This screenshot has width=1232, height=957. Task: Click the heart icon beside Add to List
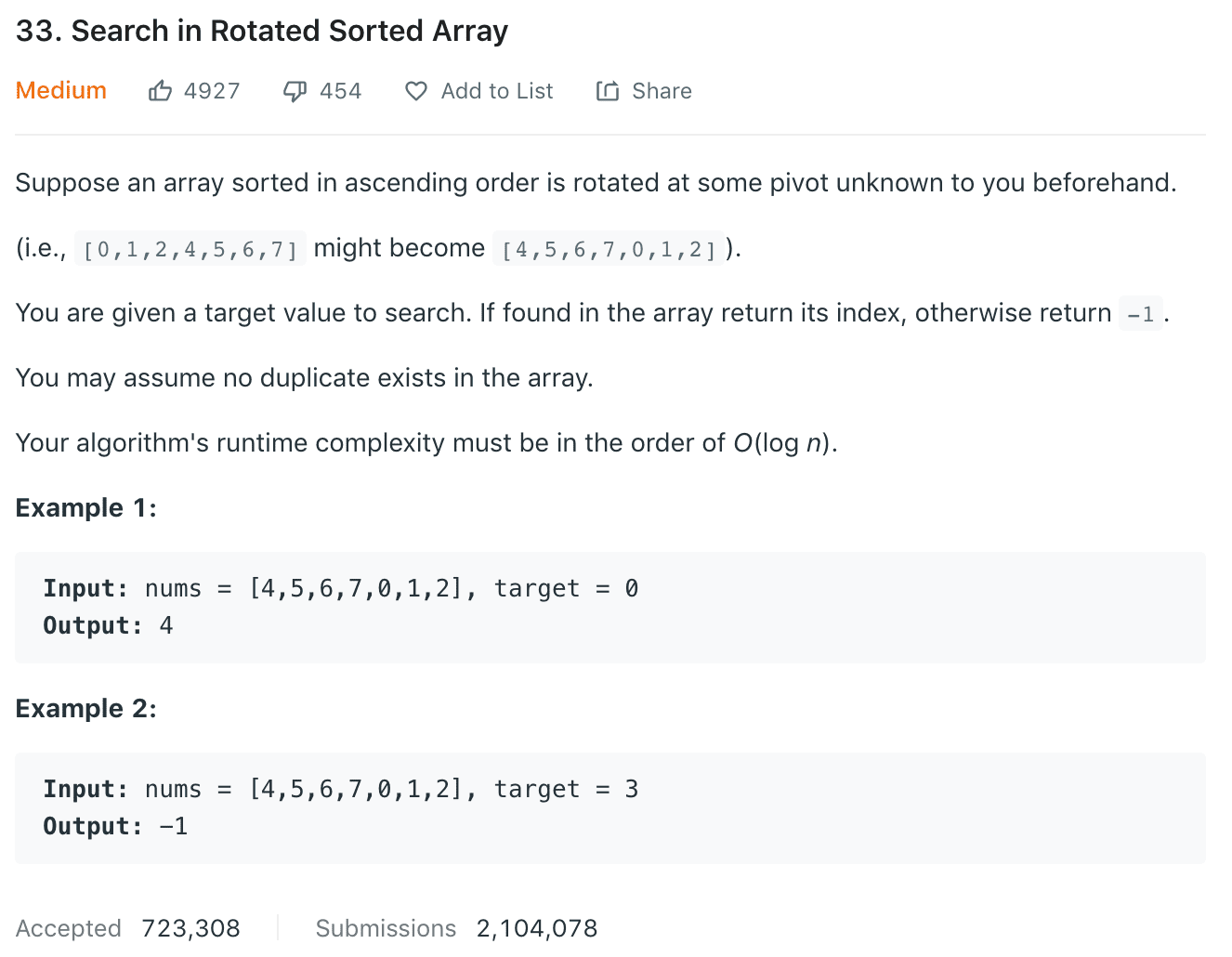click(x=415, y=91)
